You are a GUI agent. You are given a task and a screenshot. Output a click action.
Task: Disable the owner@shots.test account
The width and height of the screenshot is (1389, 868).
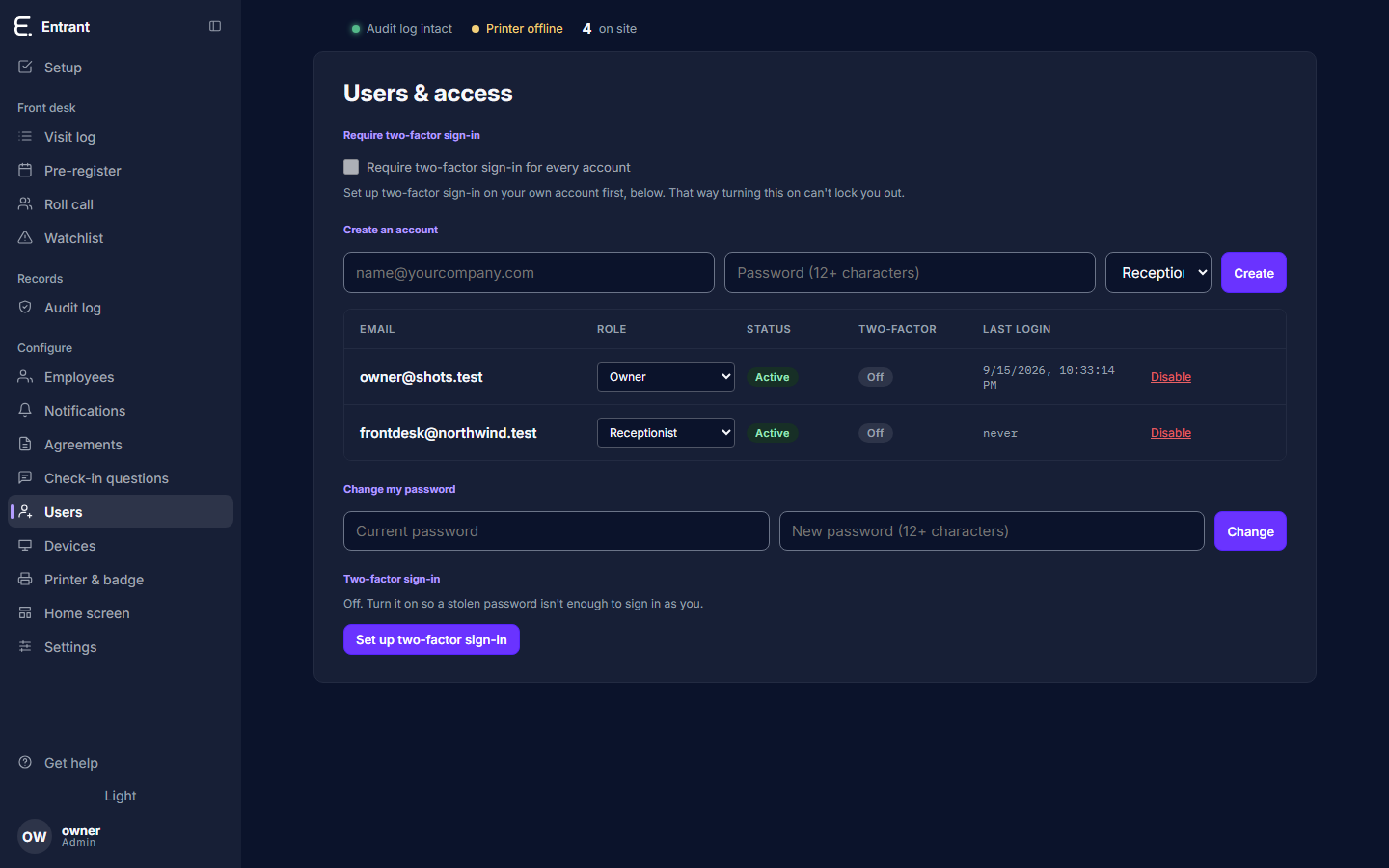[1171, 377]
